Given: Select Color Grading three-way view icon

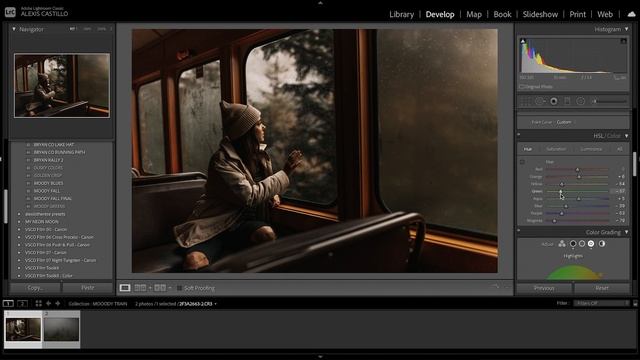Looking at the screenshot, I should 562,244.
